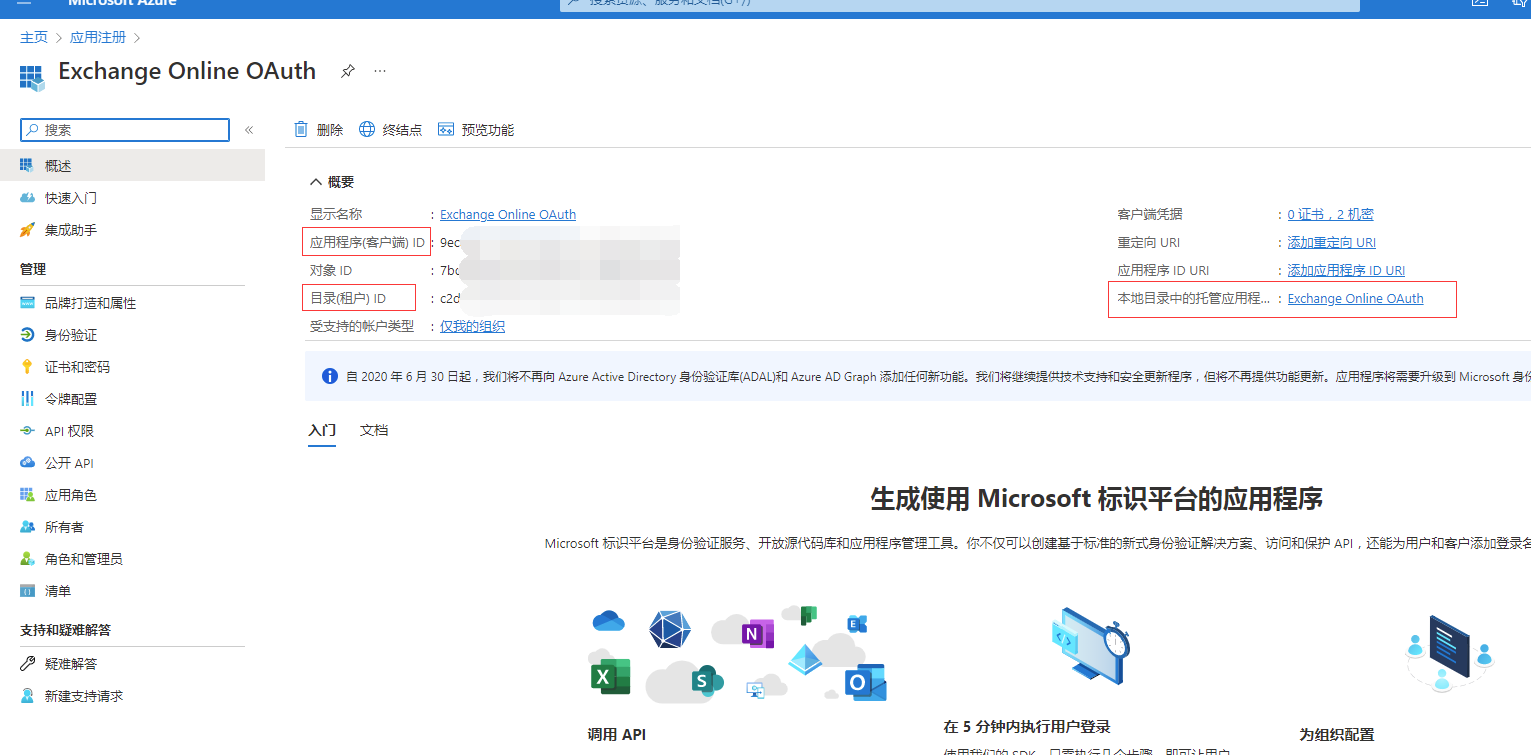Click the trash icon for 删除
This screenshot has width=1531, height=755.
pyautogui.click(x=301, y=129)
